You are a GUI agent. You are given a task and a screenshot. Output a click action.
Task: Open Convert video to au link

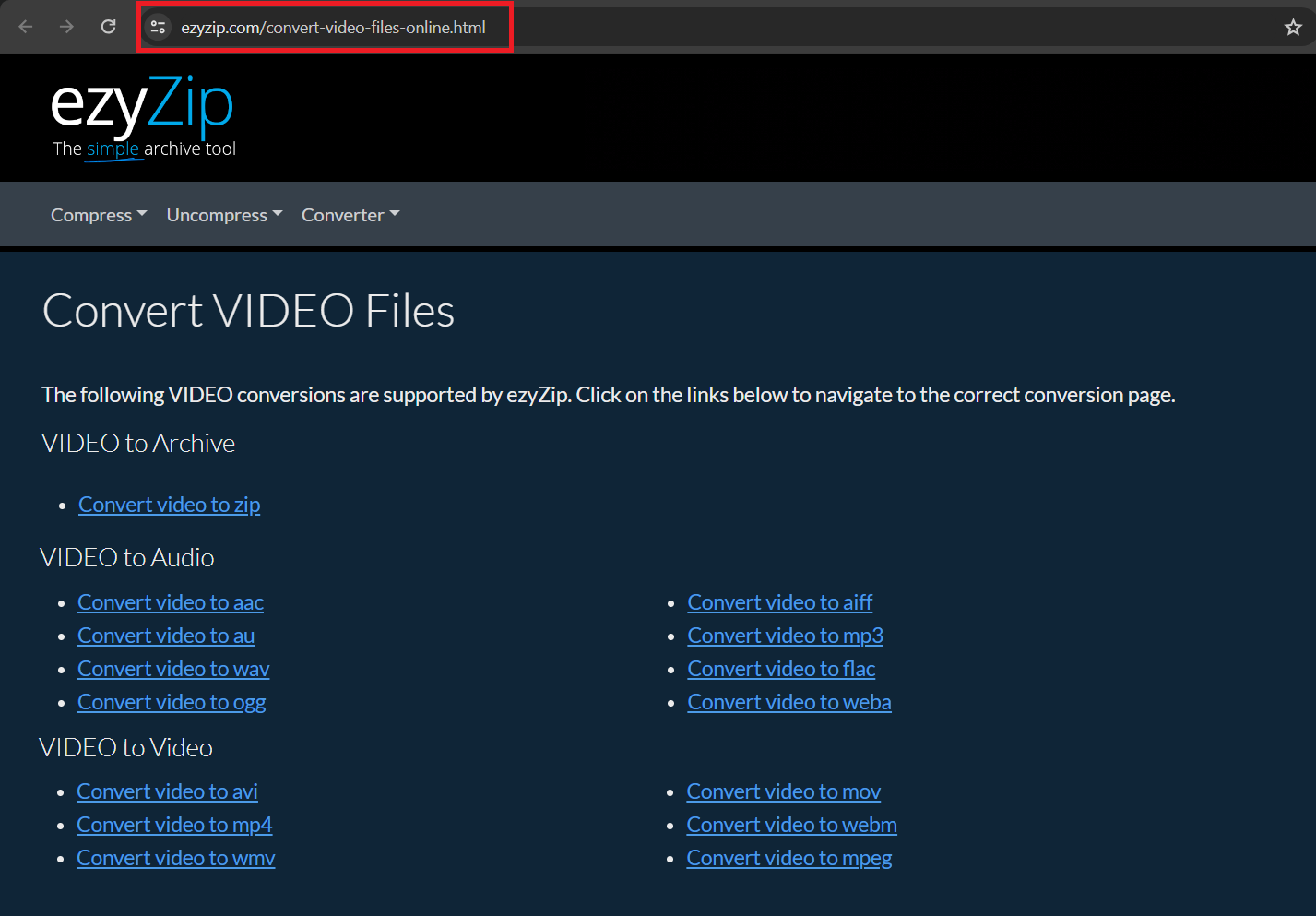[x=166, y=636]
